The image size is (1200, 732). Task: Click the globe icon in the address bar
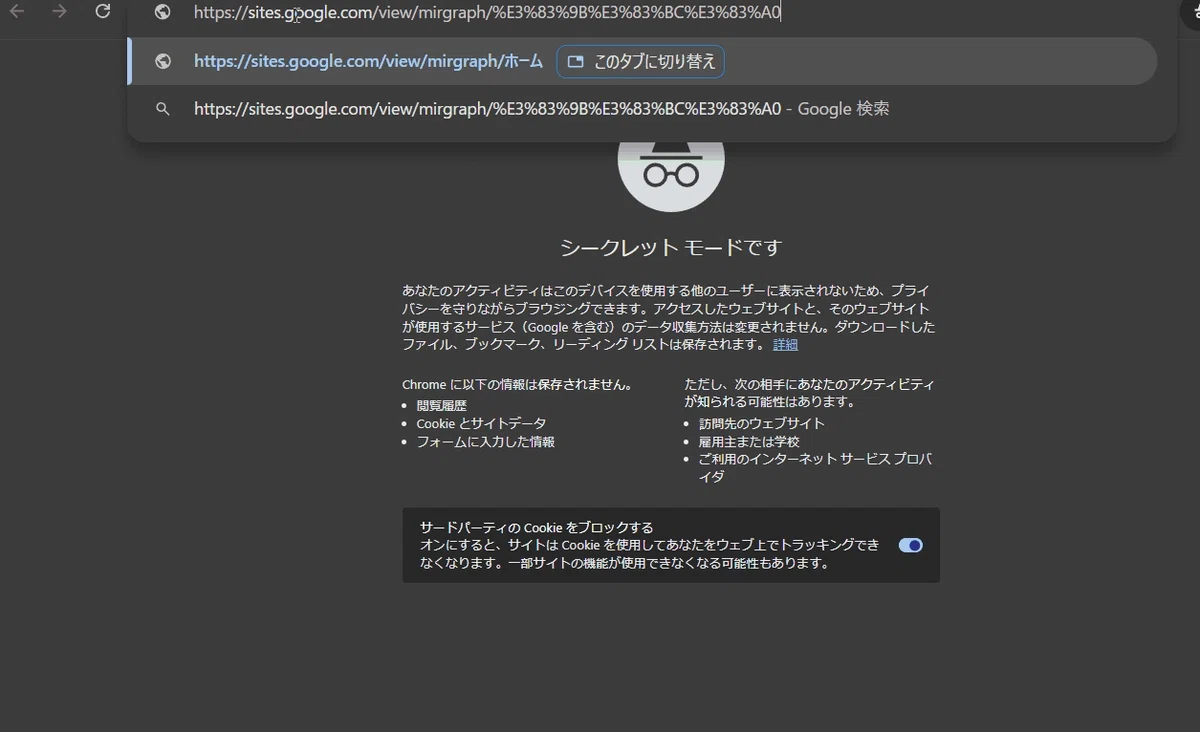pos(163,12)
